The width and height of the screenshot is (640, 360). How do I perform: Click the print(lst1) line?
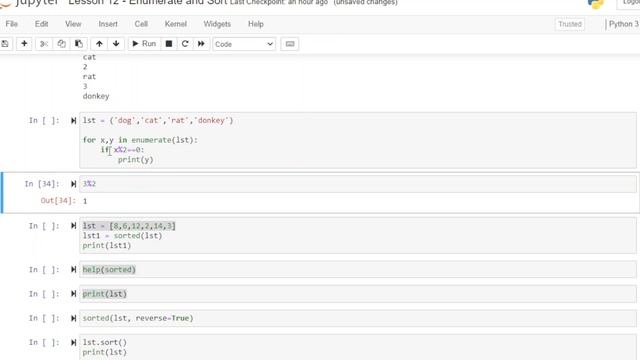107,246
